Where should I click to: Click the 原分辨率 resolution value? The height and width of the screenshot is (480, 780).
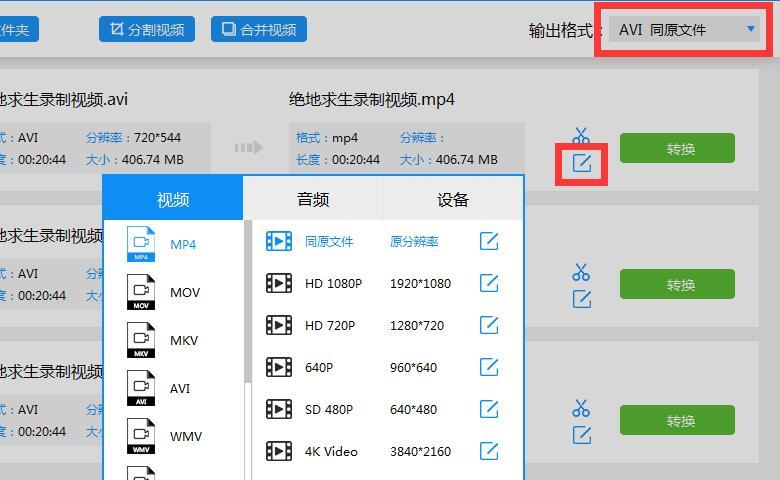(414, 242)
